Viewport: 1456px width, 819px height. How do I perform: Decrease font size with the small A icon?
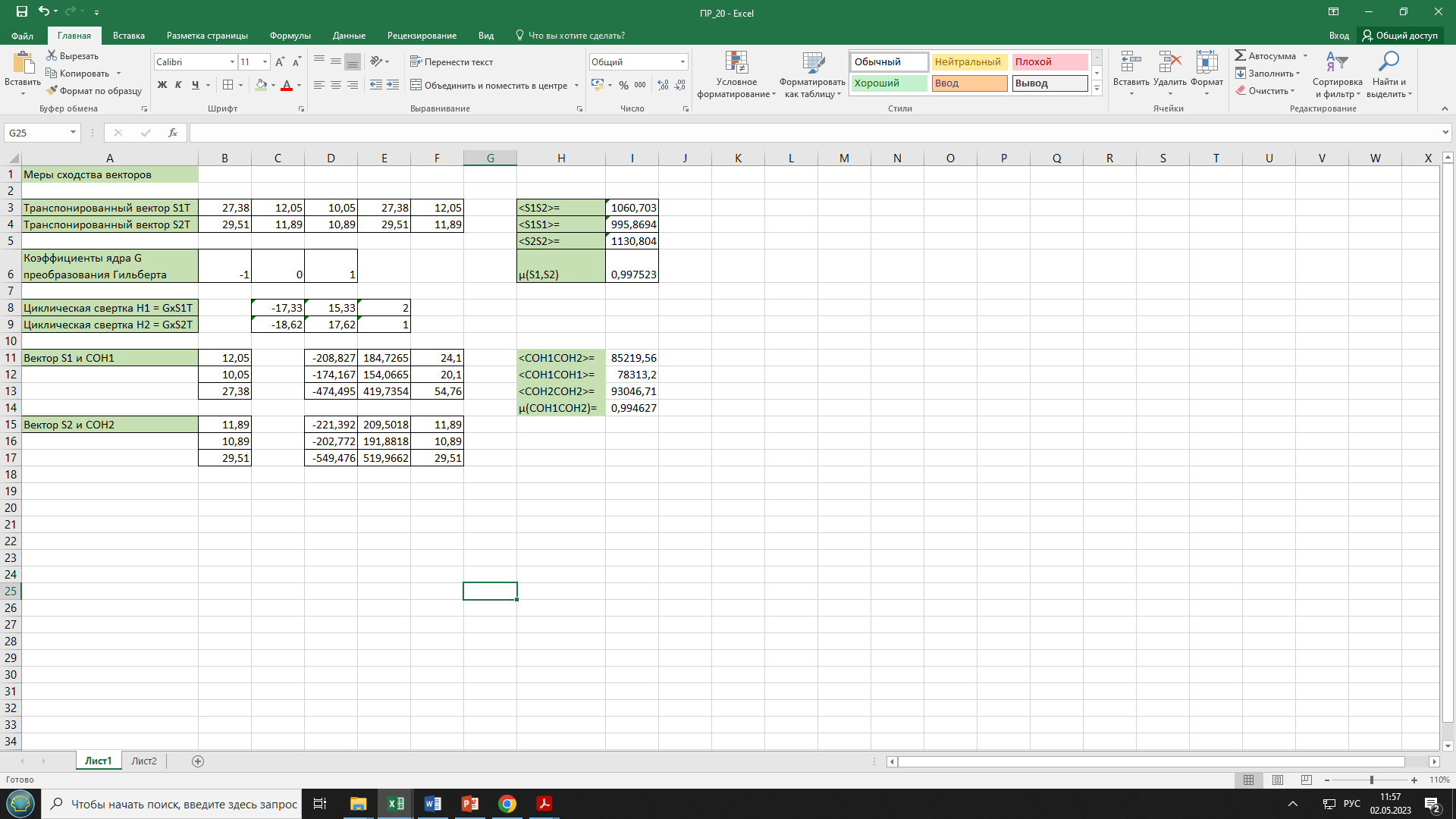(297, 61)
